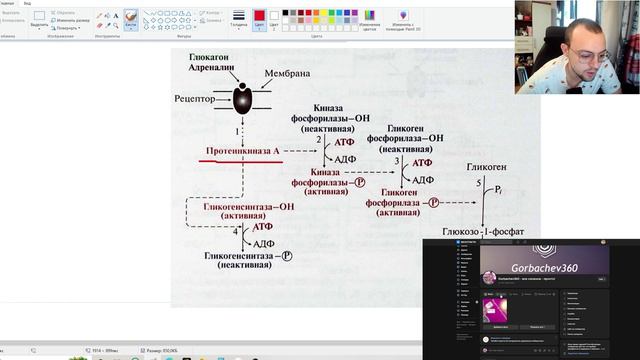The height and width of the screenshot is (360, 640).
Task: Pick the Right triangle shape
Action: click(146, 20)
